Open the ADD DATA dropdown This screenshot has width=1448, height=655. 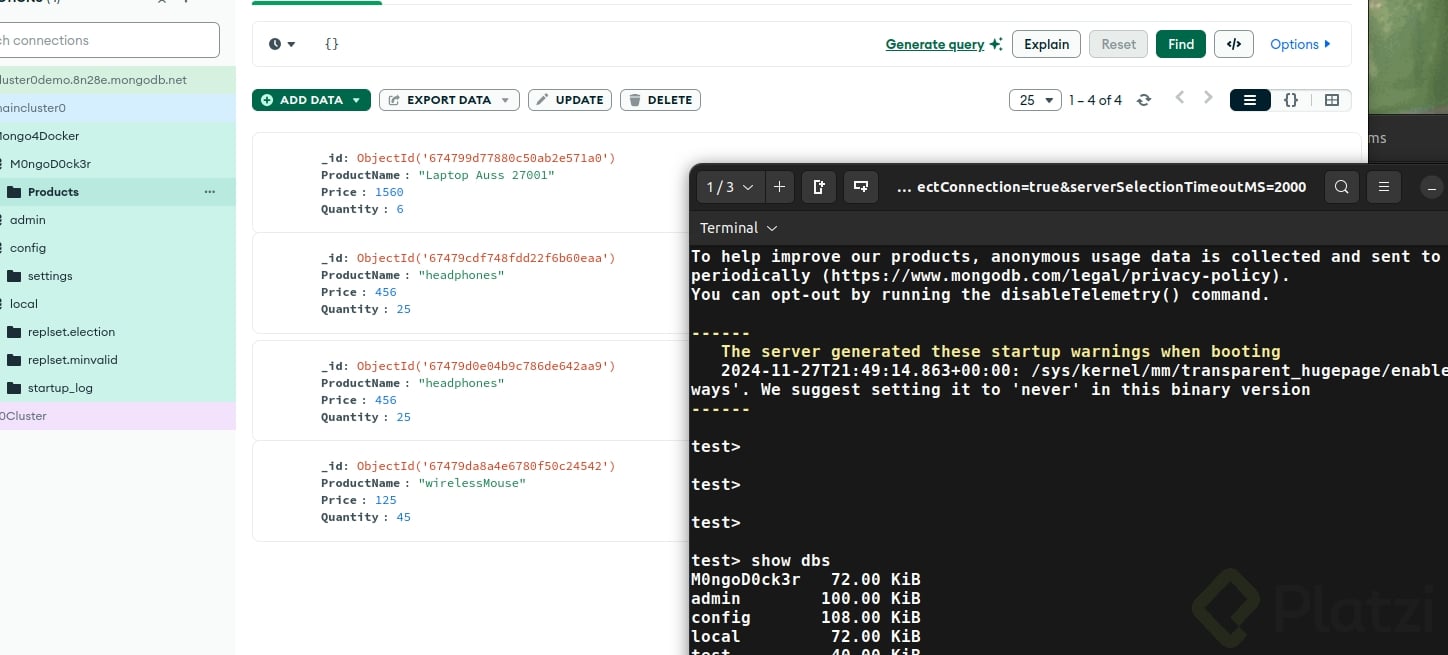pos(311,100)
